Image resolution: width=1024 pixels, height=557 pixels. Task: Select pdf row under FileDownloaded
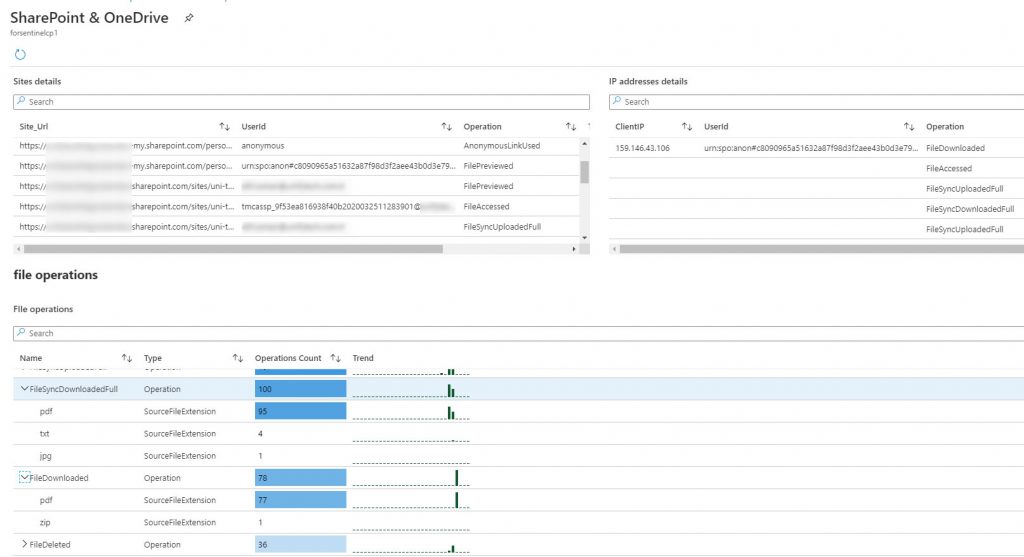click(x=519, y=500)
